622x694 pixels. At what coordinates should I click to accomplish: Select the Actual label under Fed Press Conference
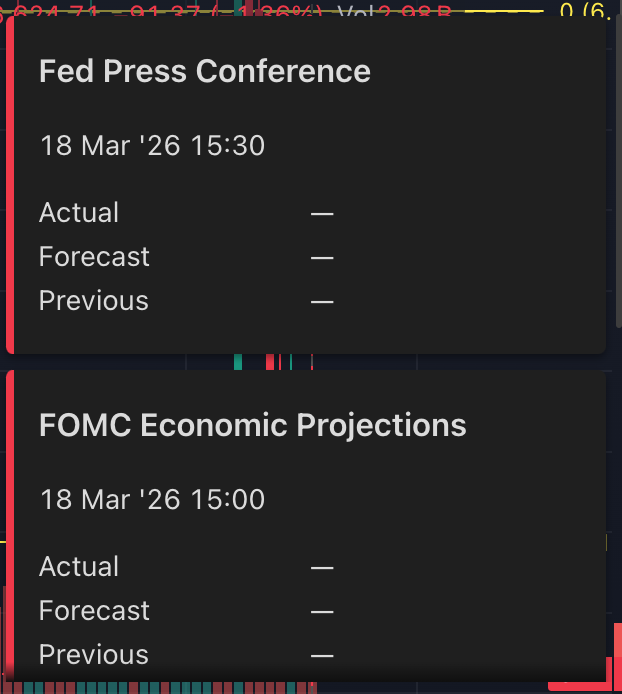[79, 213]
